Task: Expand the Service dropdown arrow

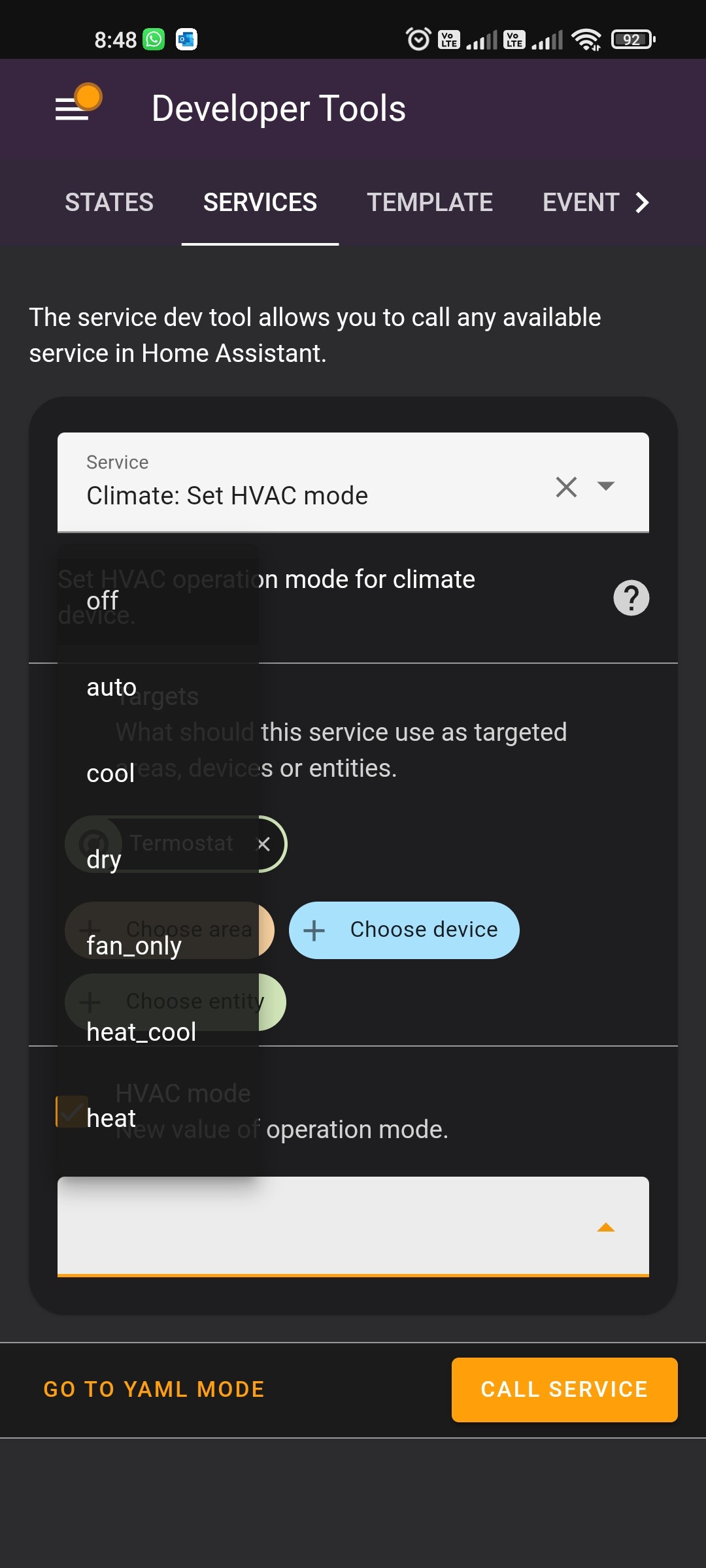Action: click(x=606, y=486)
